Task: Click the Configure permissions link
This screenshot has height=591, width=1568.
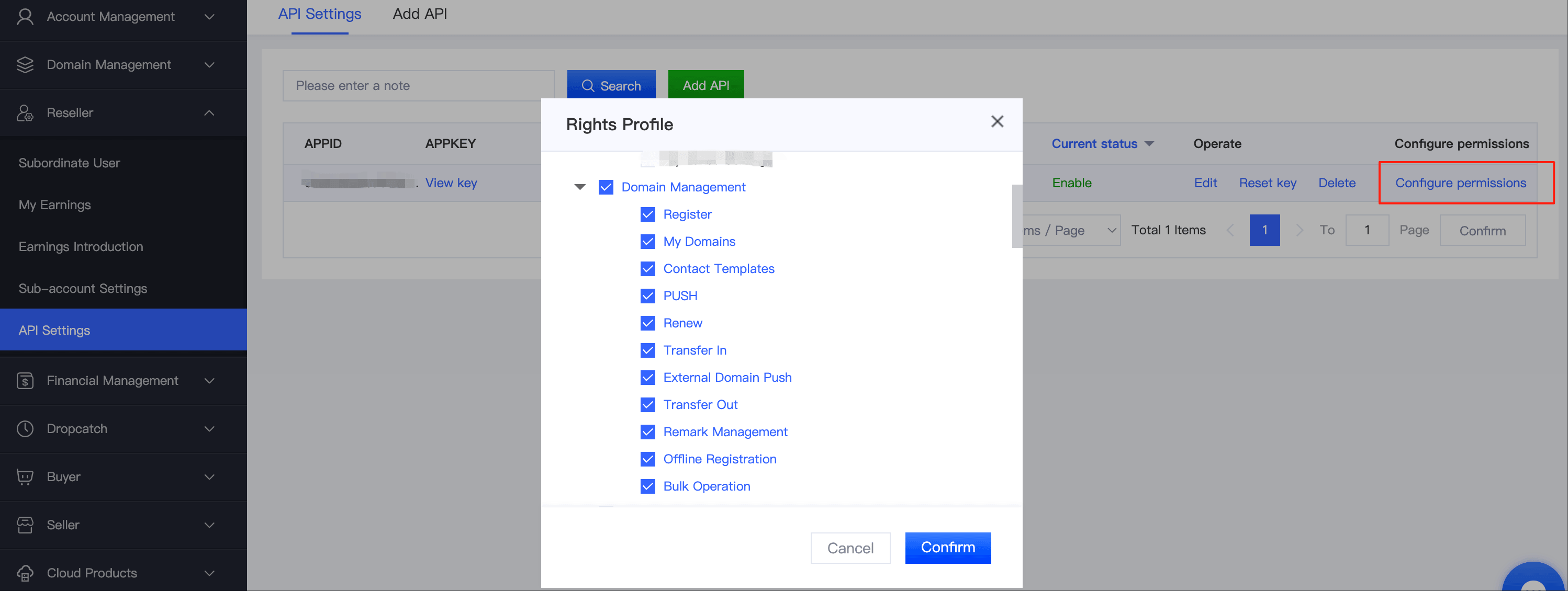Action: click(1460, 183)
